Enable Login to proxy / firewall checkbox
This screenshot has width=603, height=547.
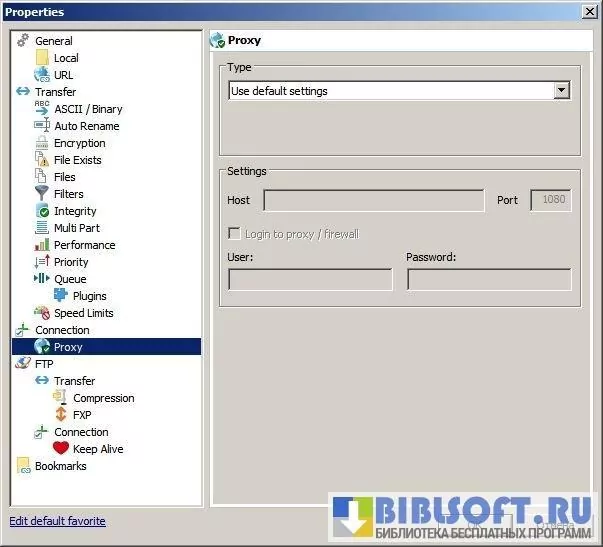point(235,234)
